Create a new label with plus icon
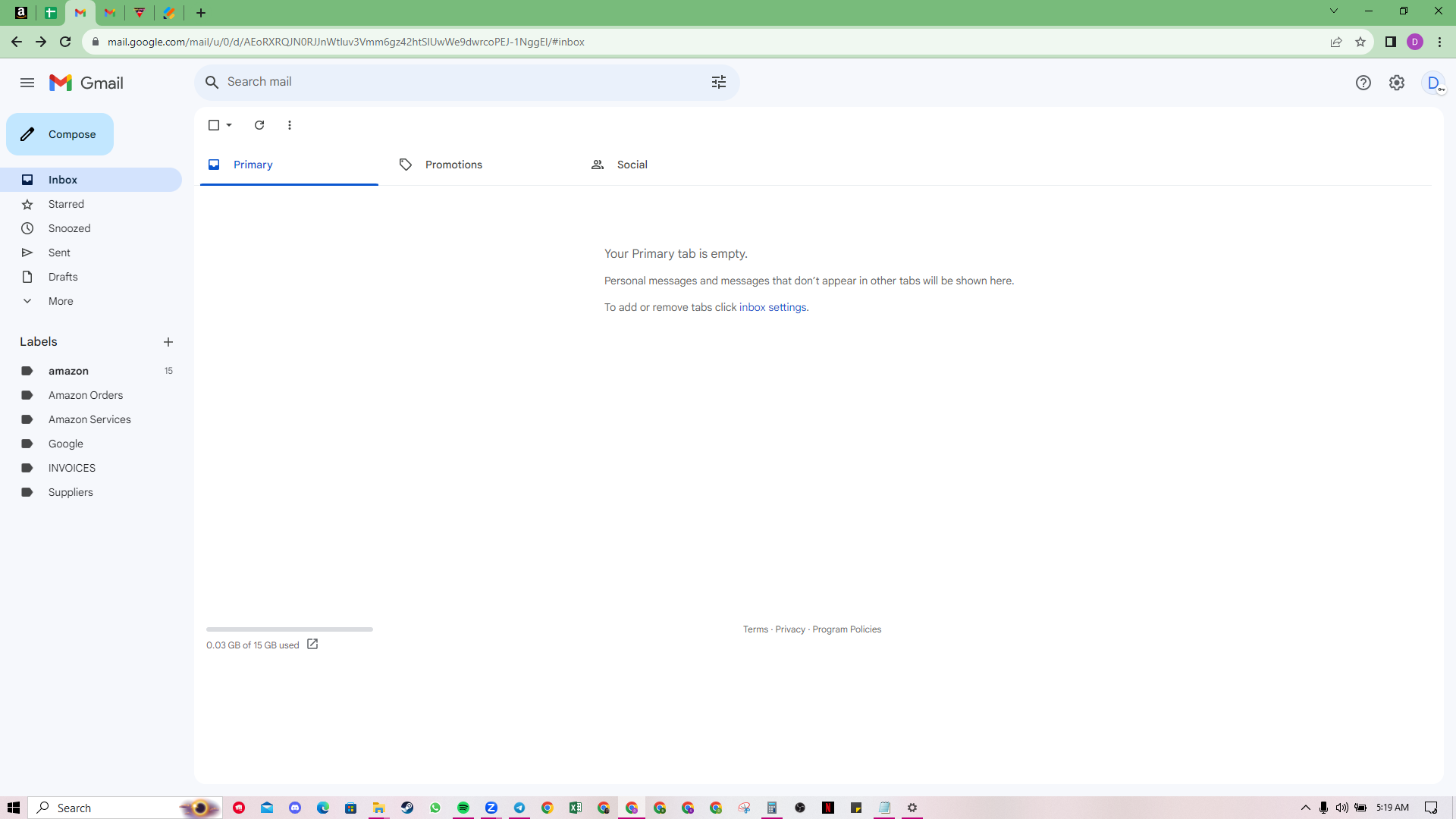 coord(168,342)
